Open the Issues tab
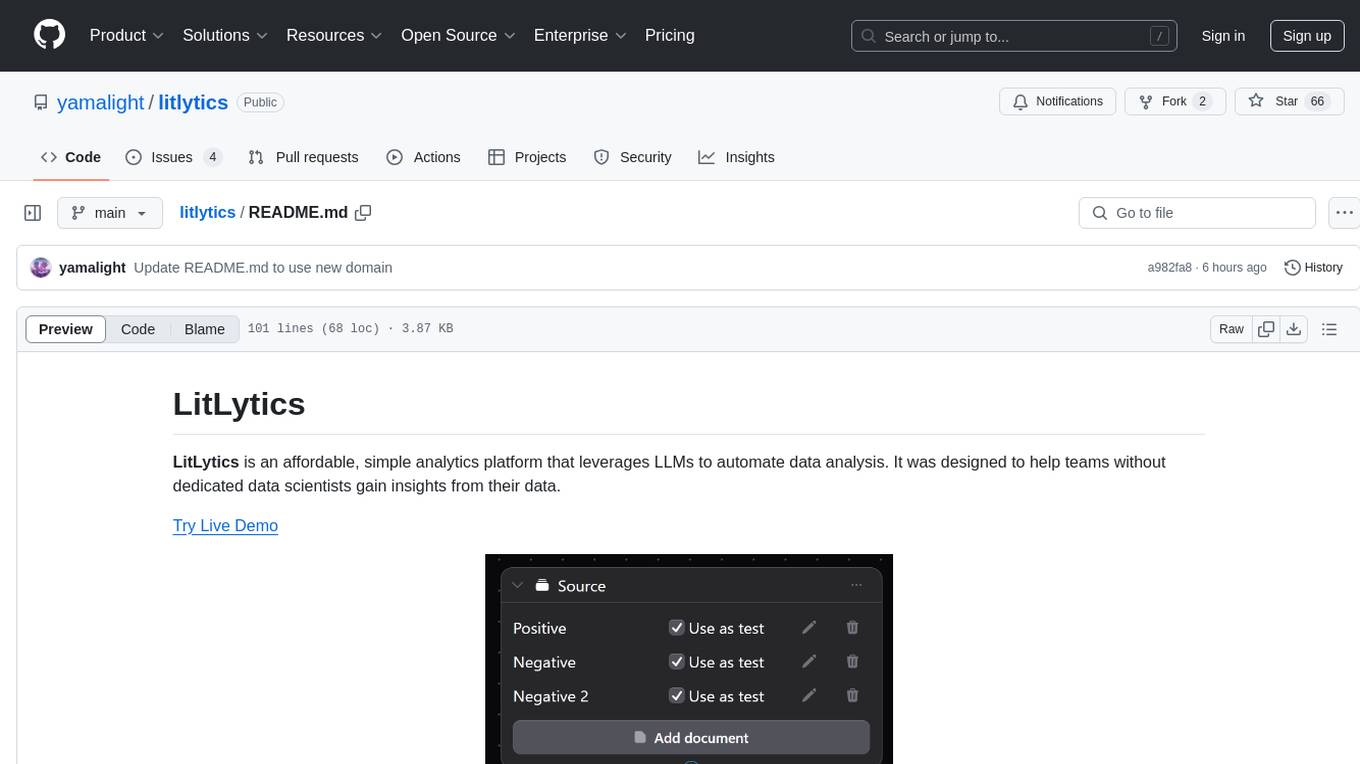This screenshot has width=1360, height=764. (174, 157)
